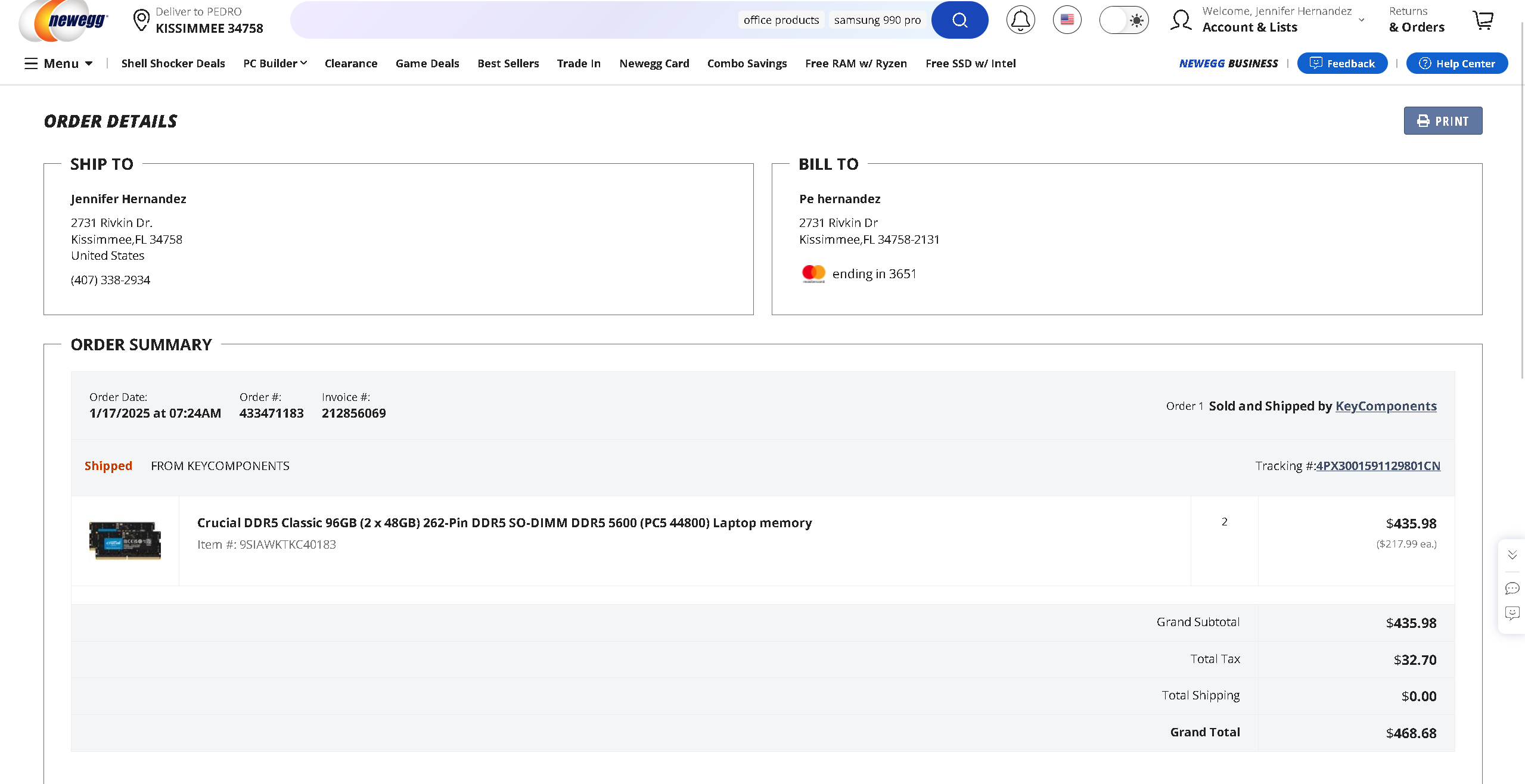Toggle the light/dark mode switch
This screenshot has height=784, width=1525.
(1124, 20)
